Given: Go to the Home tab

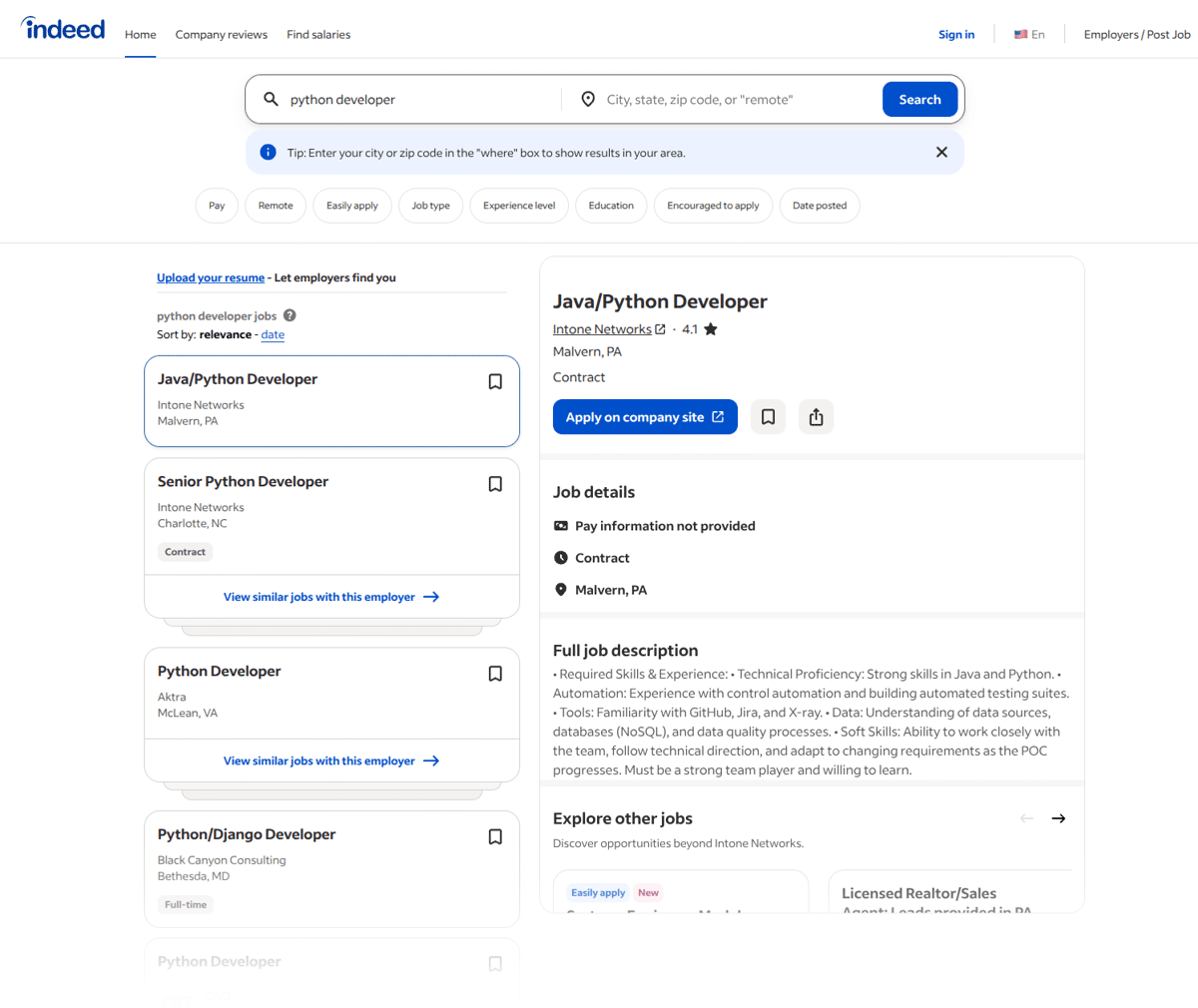Looking at the screenshot, I should click(x=141, y=34).
